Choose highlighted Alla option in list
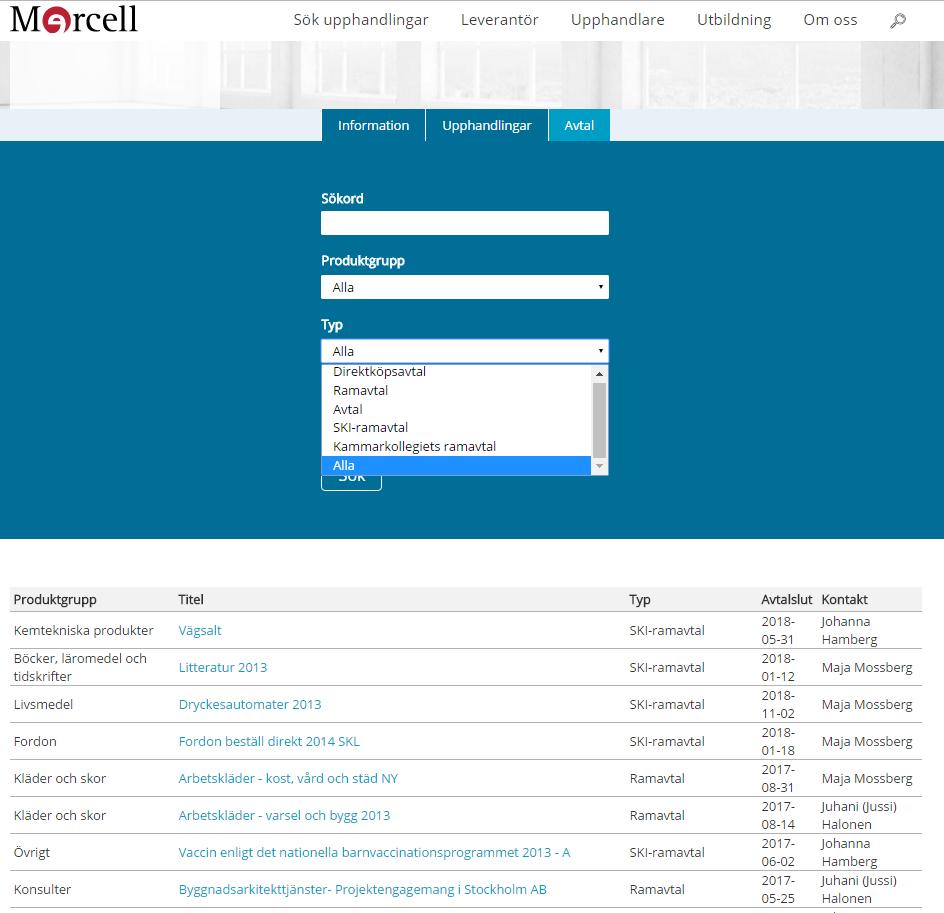The image size is (944, 913). 456,465
